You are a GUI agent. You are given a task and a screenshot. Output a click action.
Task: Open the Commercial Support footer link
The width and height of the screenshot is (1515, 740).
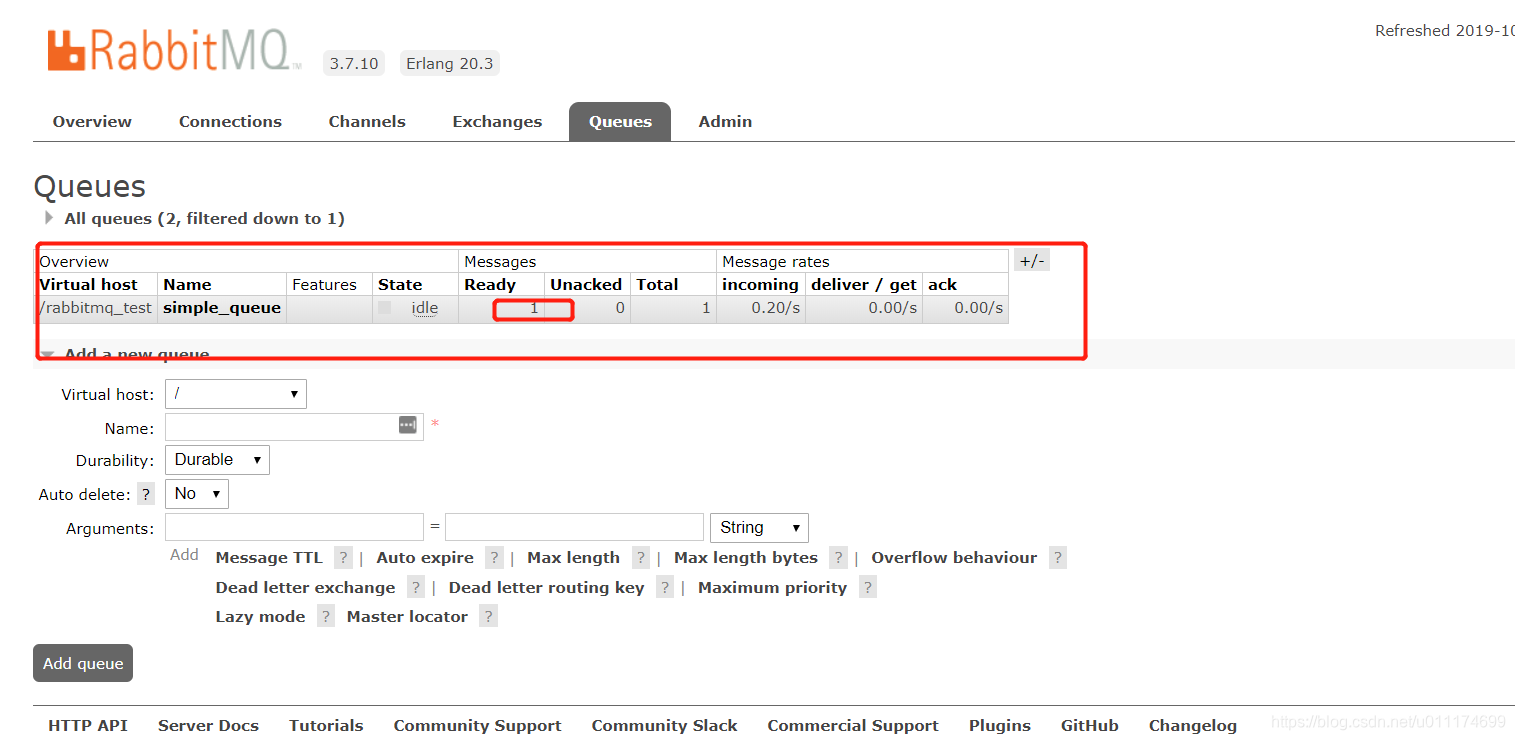853,726
